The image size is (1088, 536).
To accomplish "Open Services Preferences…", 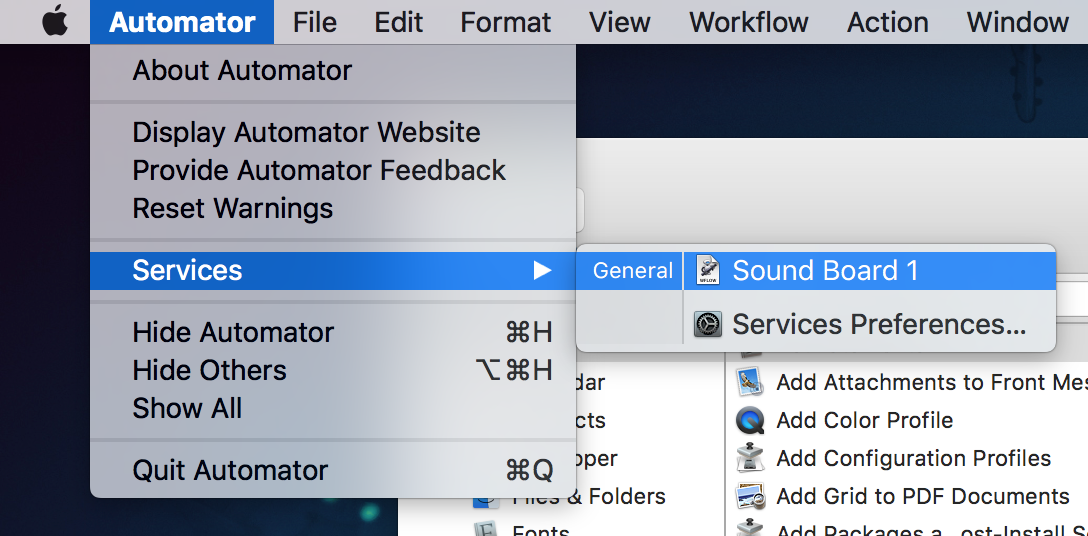I will click(869, 324).
